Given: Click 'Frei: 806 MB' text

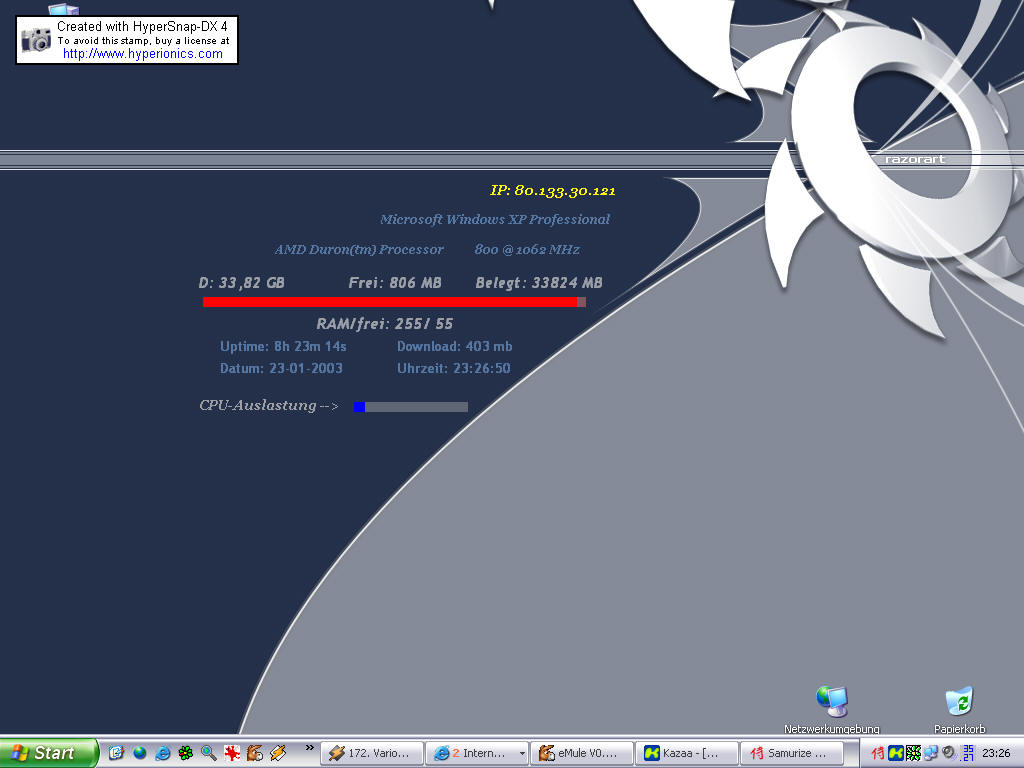Looking at the screenshot, I should [395, 283].
